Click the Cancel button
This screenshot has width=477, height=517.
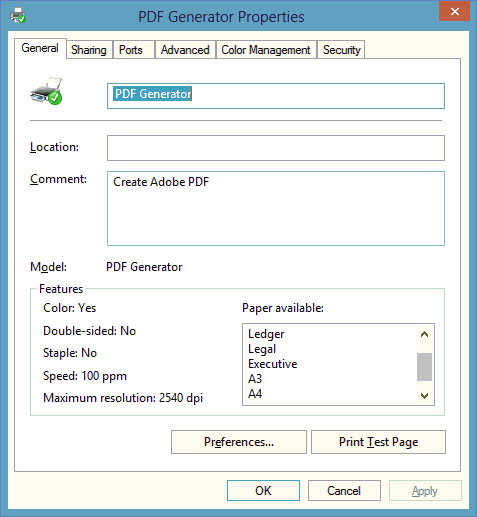344,491
